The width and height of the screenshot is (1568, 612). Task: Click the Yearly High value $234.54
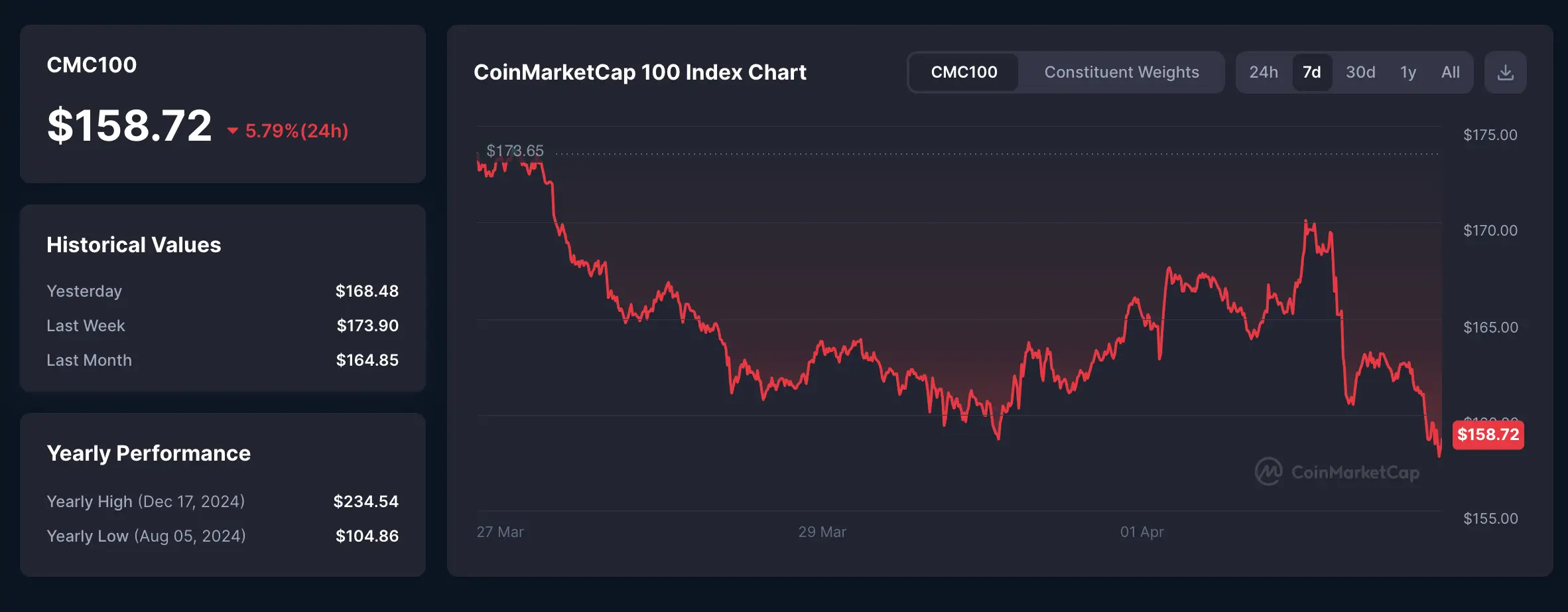coord(365,502)
